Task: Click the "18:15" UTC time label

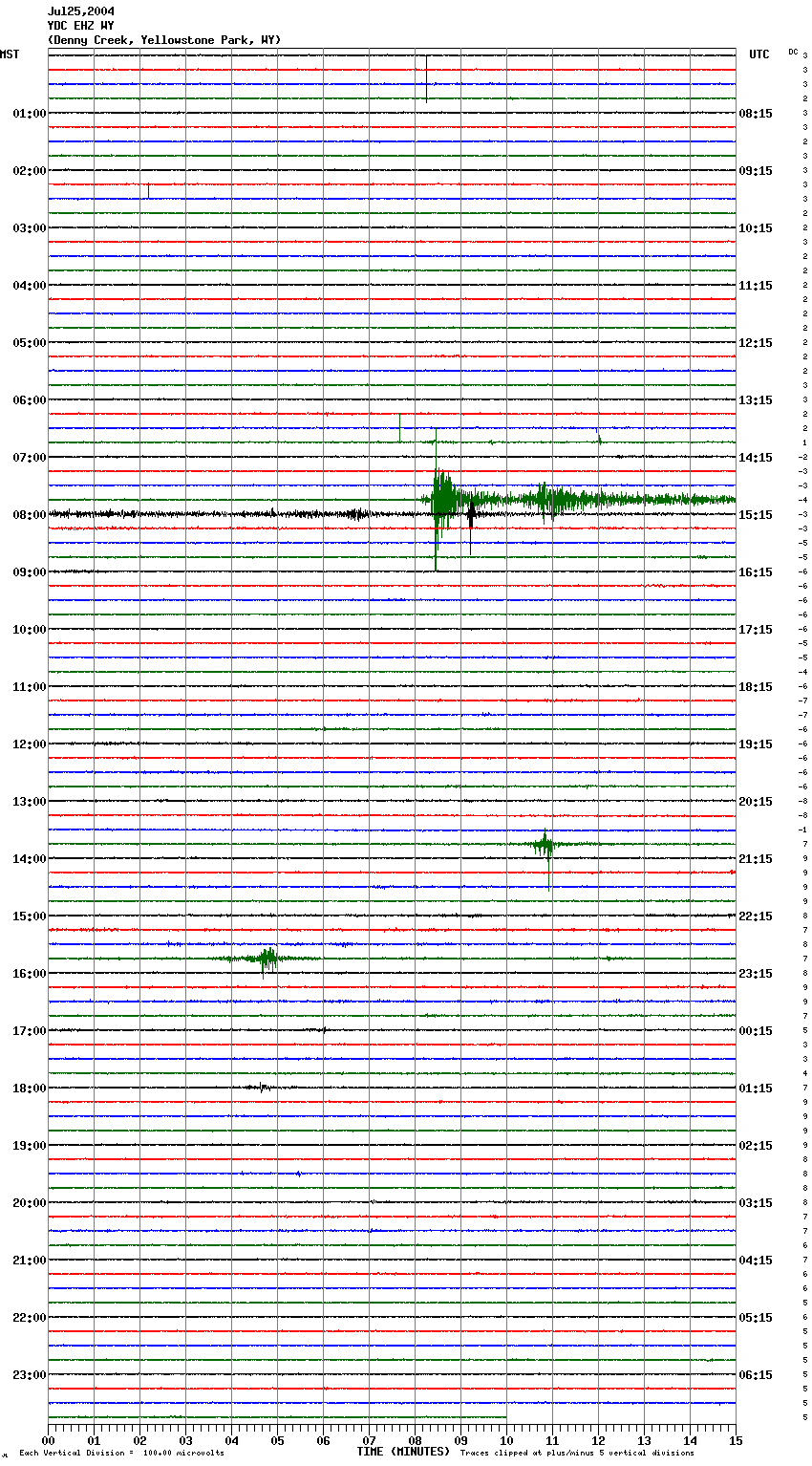Action: pyautogui.click(x=756, y=687)
